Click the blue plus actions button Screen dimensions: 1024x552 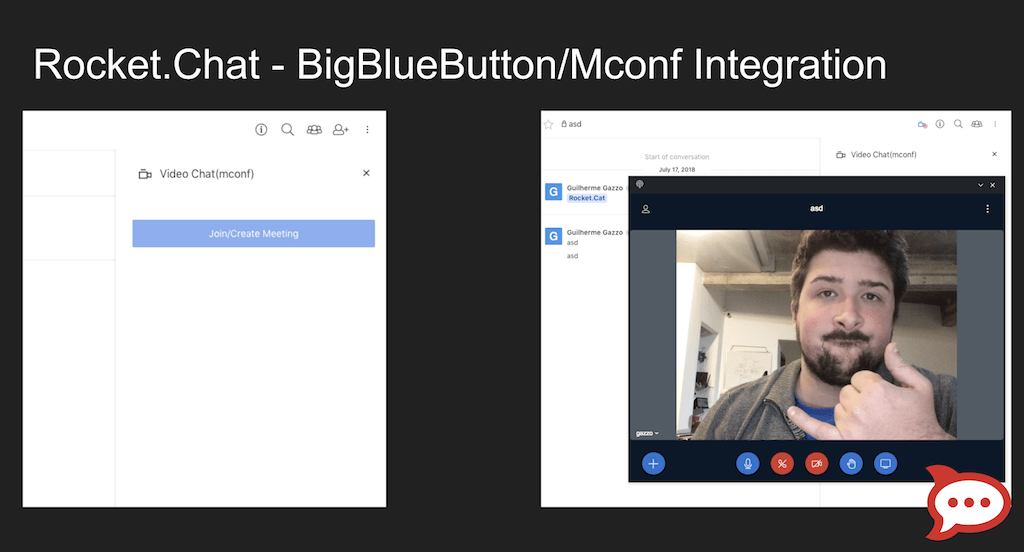[x=653, y=464]
